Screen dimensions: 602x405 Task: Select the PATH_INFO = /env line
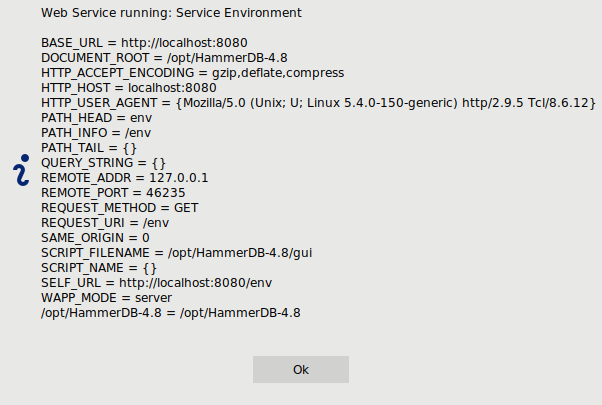96,132
